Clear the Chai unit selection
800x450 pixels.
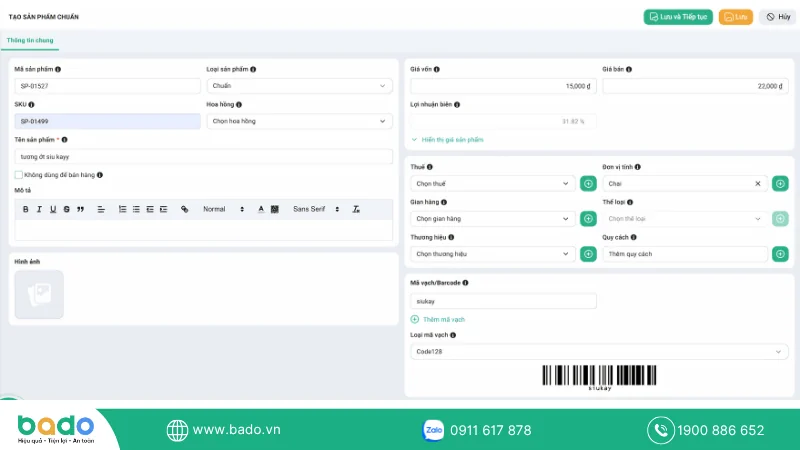758,184
